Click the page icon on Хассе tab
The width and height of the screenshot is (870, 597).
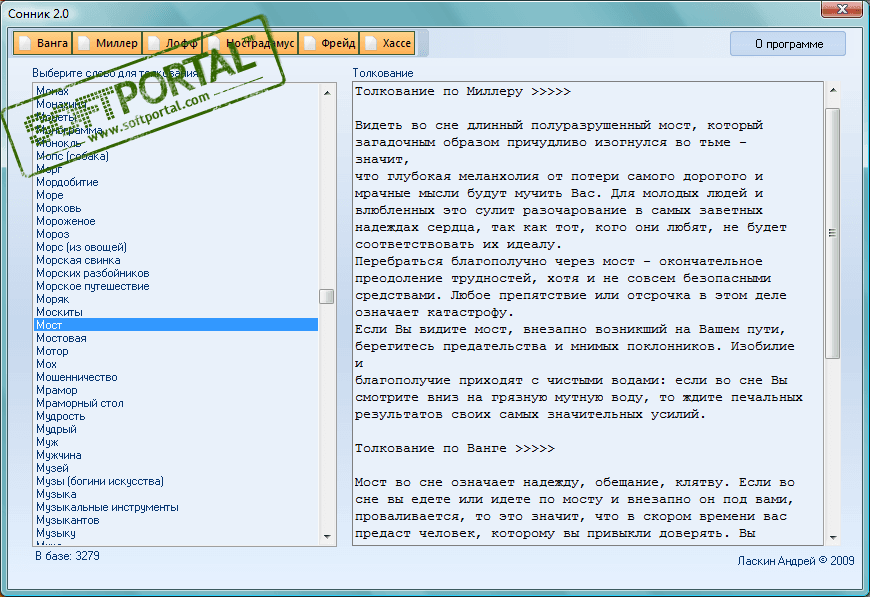(x=371, y=43)
